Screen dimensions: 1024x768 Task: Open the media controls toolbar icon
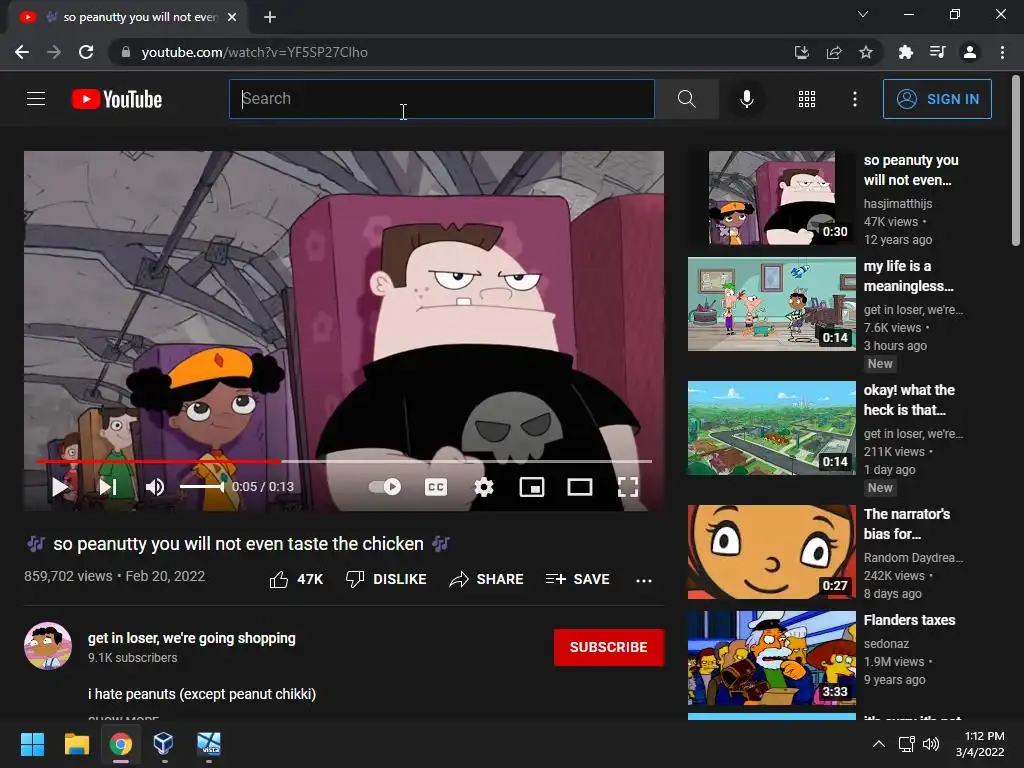tap(938, 52)
